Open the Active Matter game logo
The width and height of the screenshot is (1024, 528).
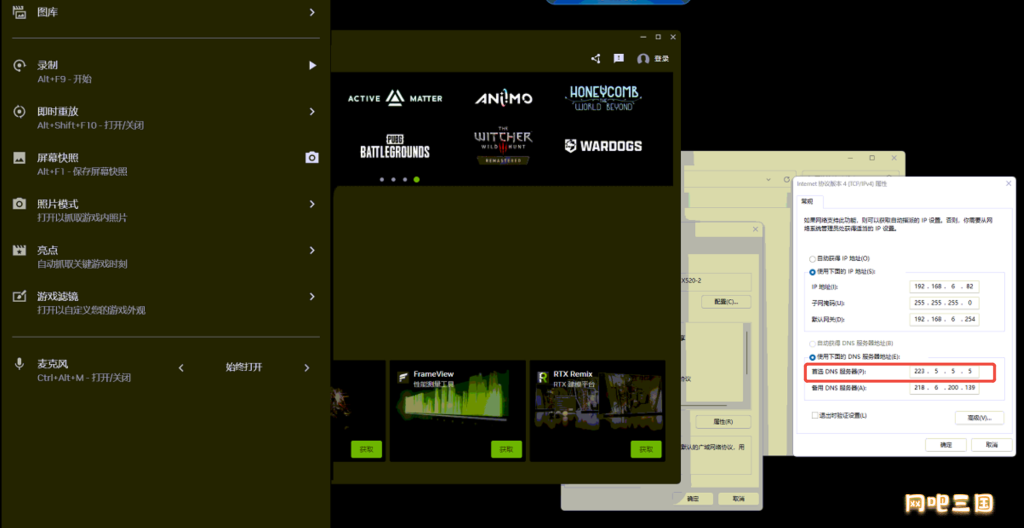[394, 99]
